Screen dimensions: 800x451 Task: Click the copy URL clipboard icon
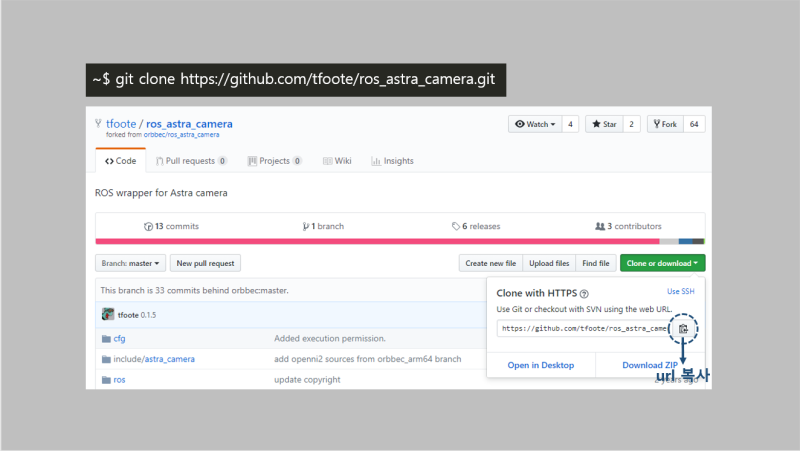tap(683, 328)
